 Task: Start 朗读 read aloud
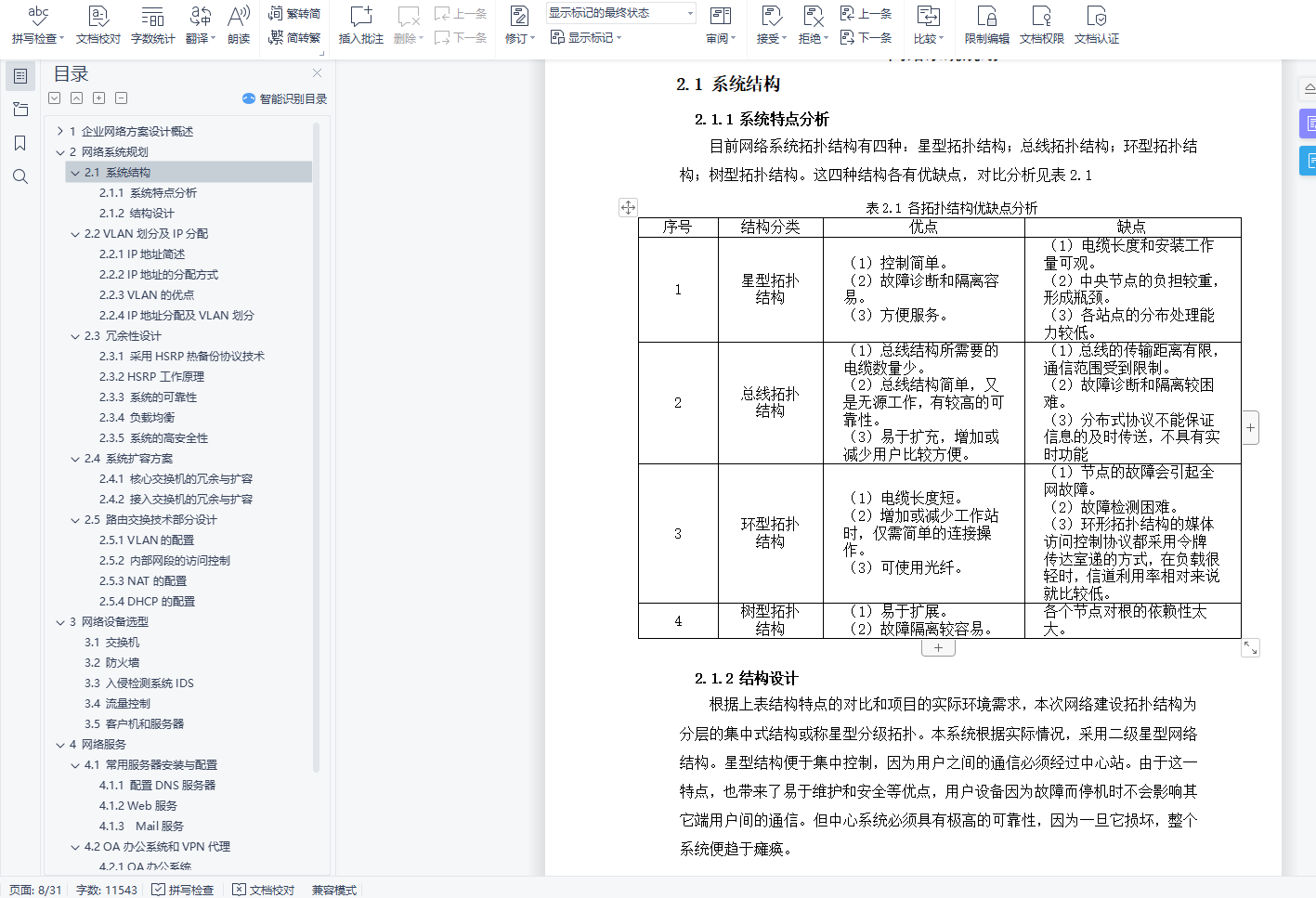239,25
